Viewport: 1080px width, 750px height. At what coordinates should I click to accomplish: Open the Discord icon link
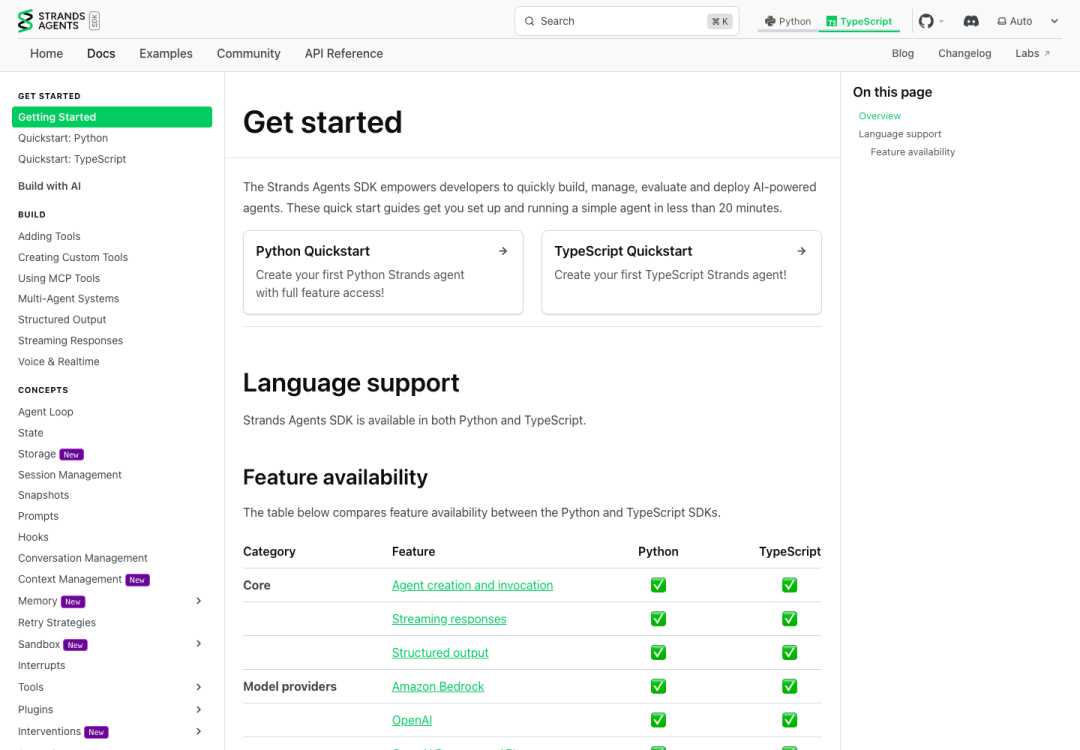pyautogui.click(x=970, y=21)
